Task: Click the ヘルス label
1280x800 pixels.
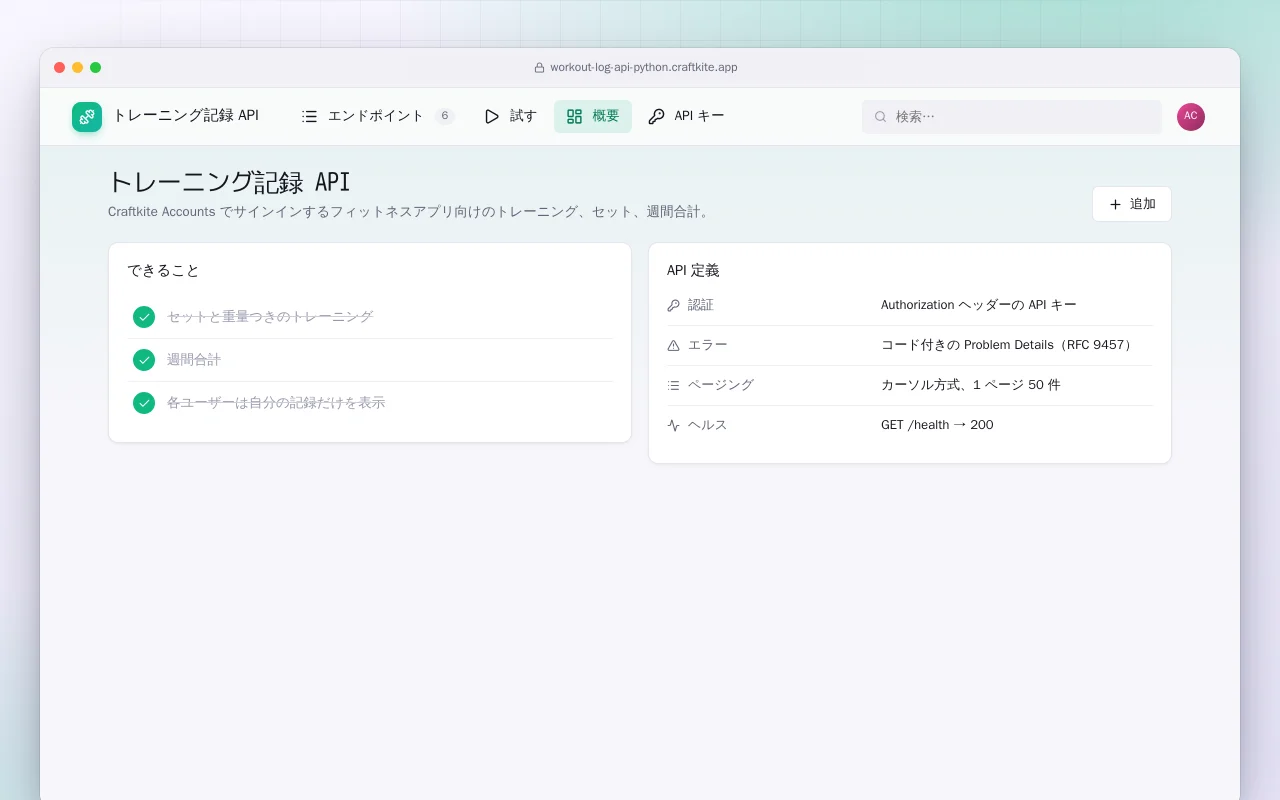Action: pos(708,425)
